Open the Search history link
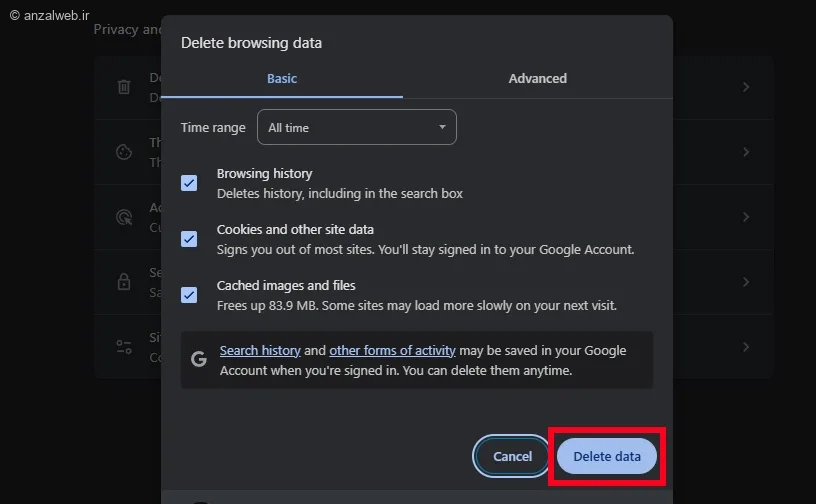This screenshot has height=504, width=816. pyautogui.click(x=260, y=351)
